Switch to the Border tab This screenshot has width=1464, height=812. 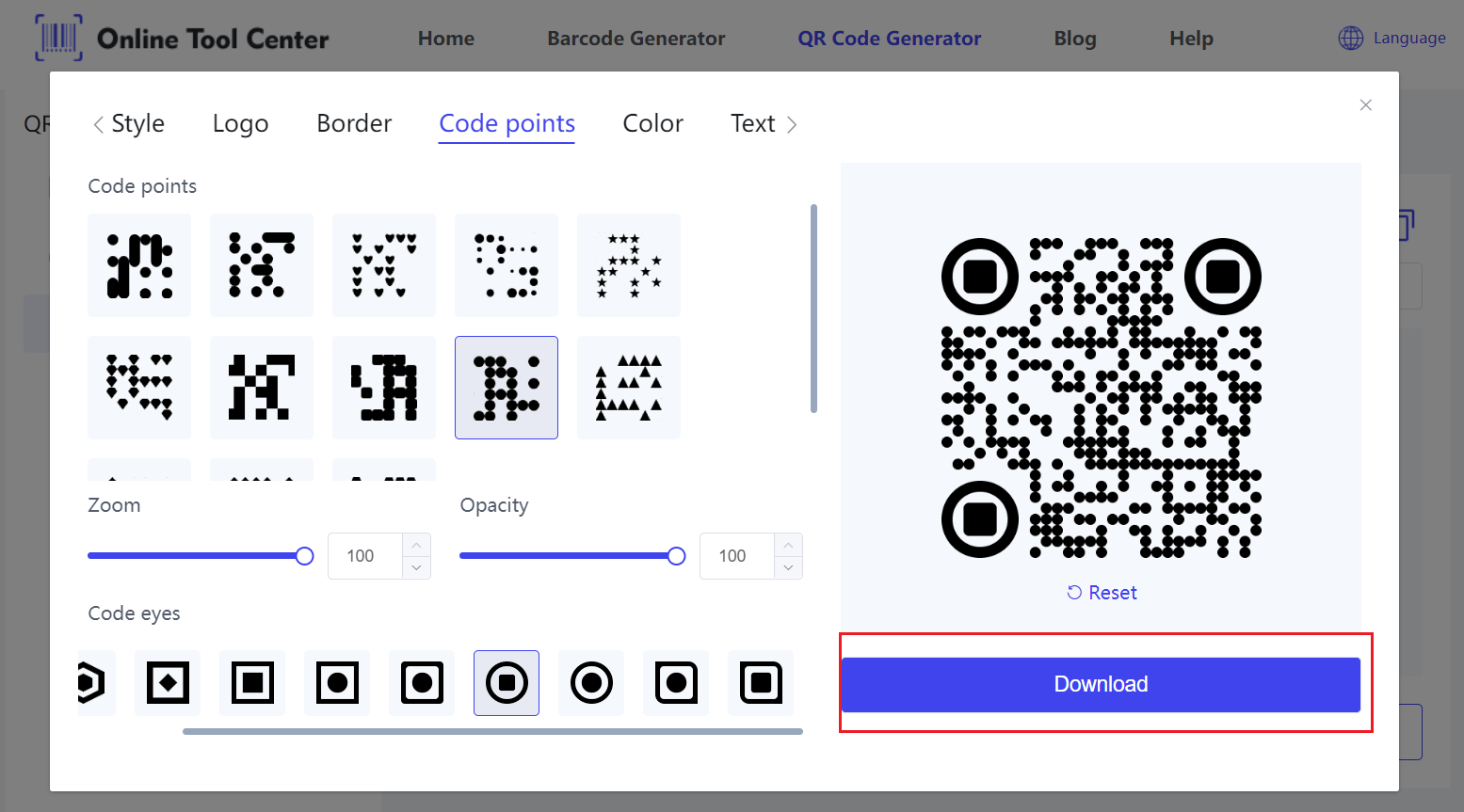pyautogui.click(x=354, y=123)
